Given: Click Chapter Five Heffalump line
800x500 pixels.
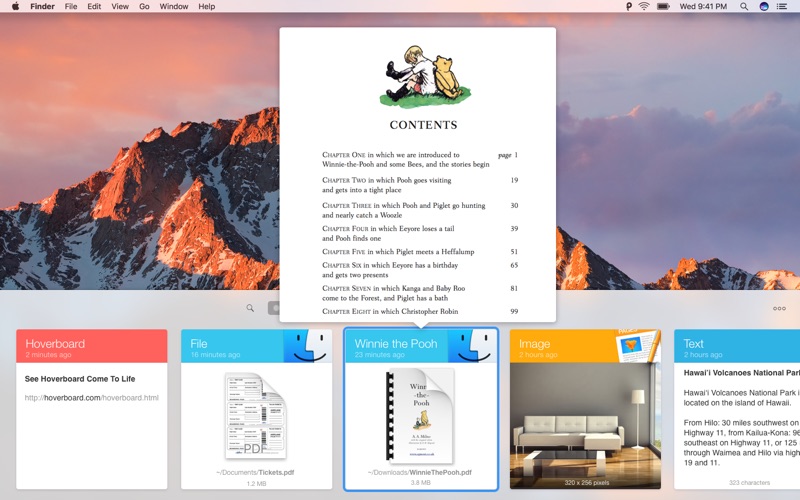Looking at the screenshot, I should 420,252.
